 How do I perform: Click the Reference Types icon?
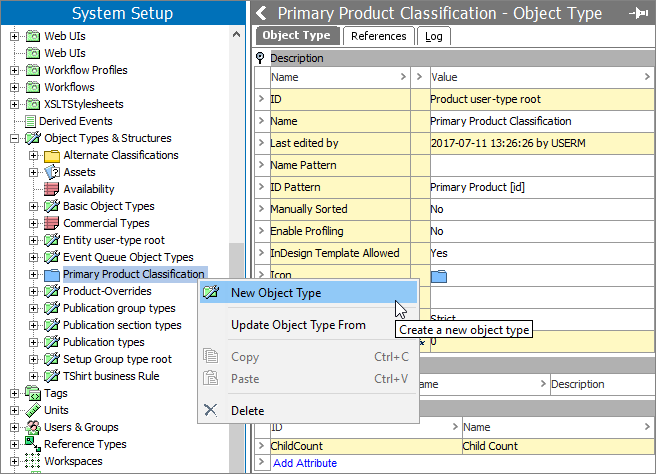point(32,444)
